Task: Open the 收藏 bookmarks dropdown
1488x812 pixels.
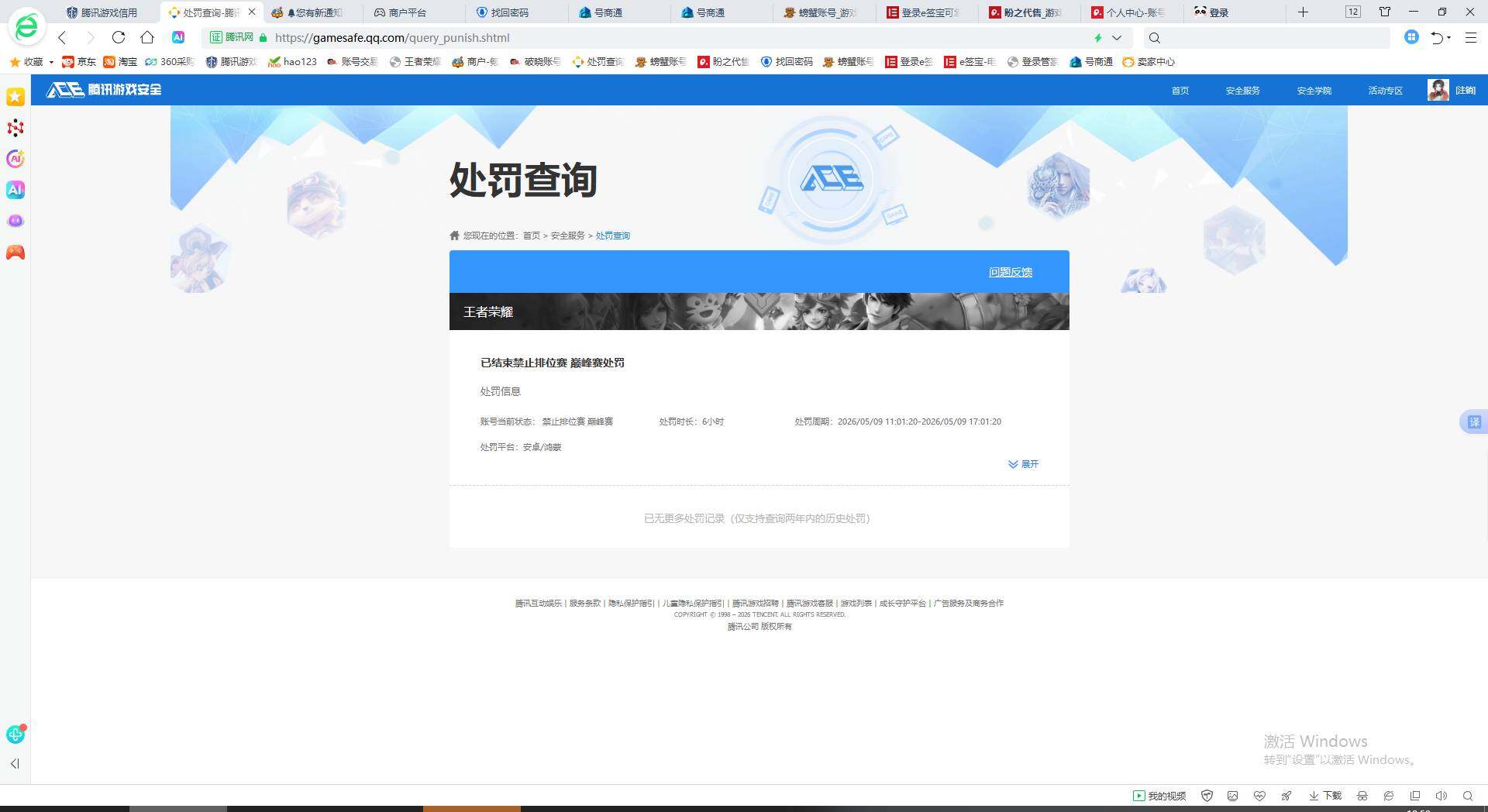Action: (31, 62)
